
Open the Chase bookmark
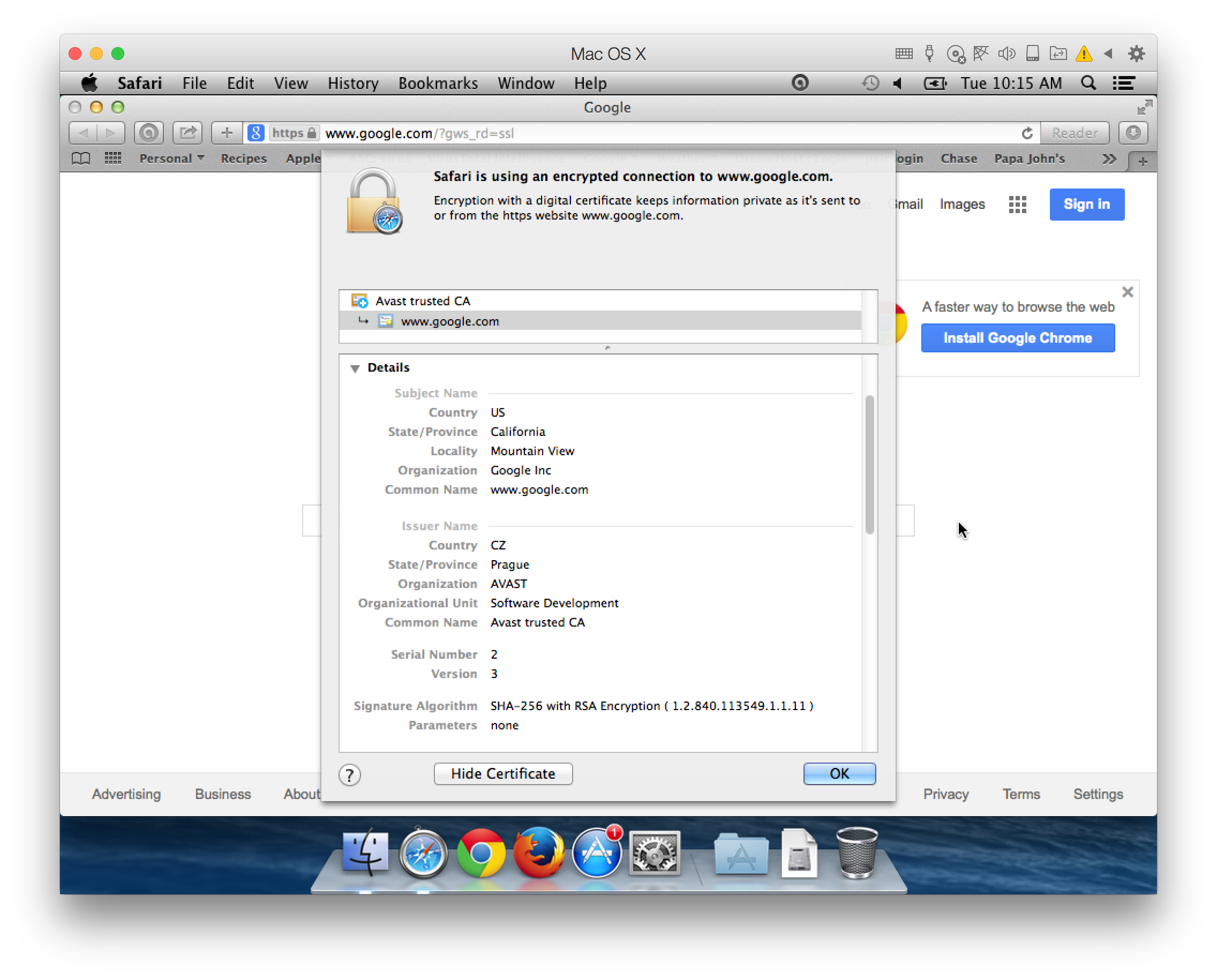coord(958,159)
